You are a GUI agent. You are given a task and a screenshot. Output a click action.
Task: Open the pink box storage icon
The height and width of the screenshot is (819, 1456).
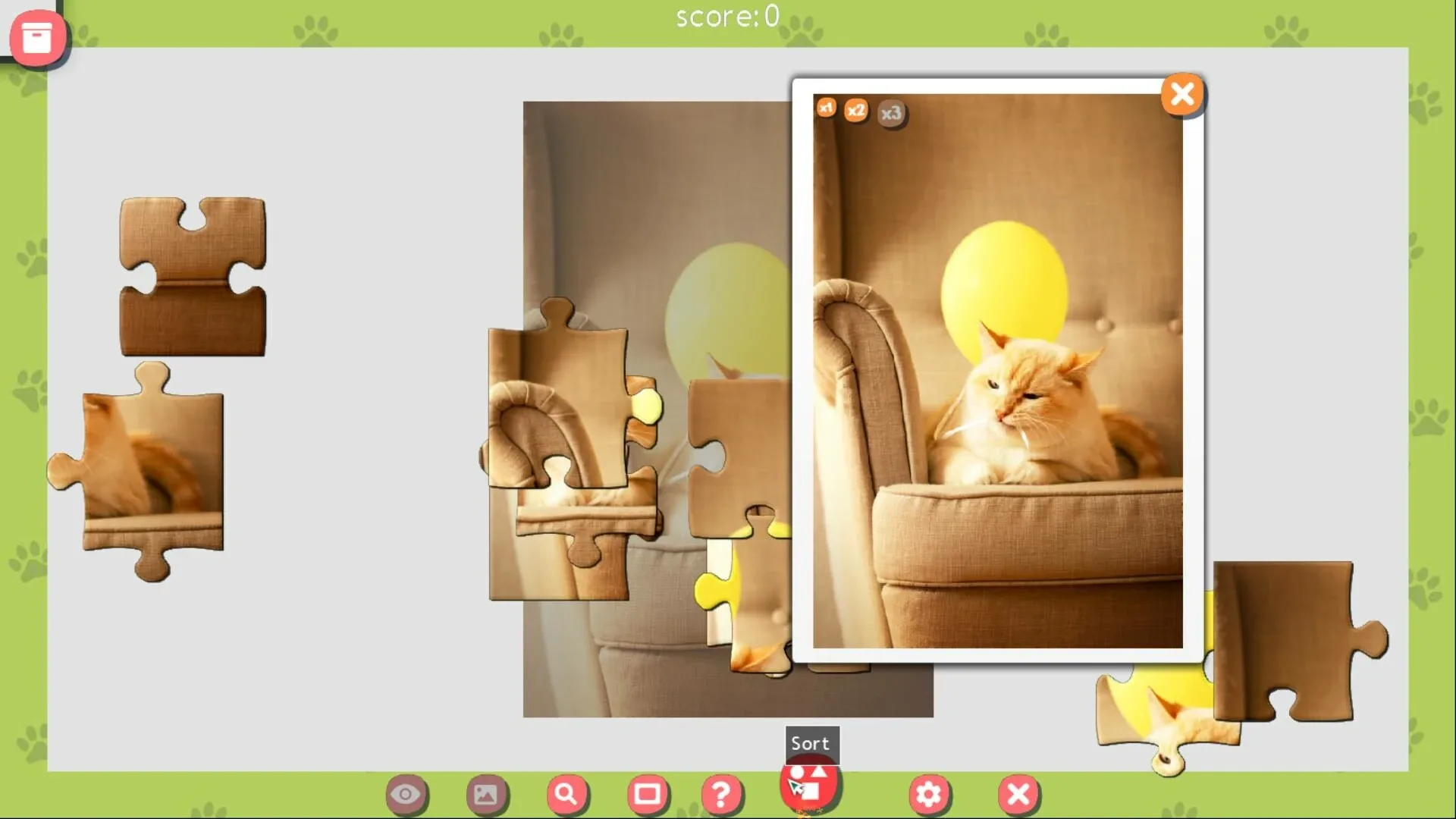(36, 38)
